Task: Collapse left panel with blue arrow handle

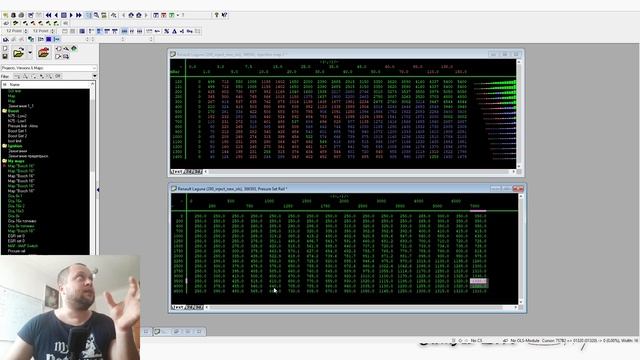Action: [98, 190]
